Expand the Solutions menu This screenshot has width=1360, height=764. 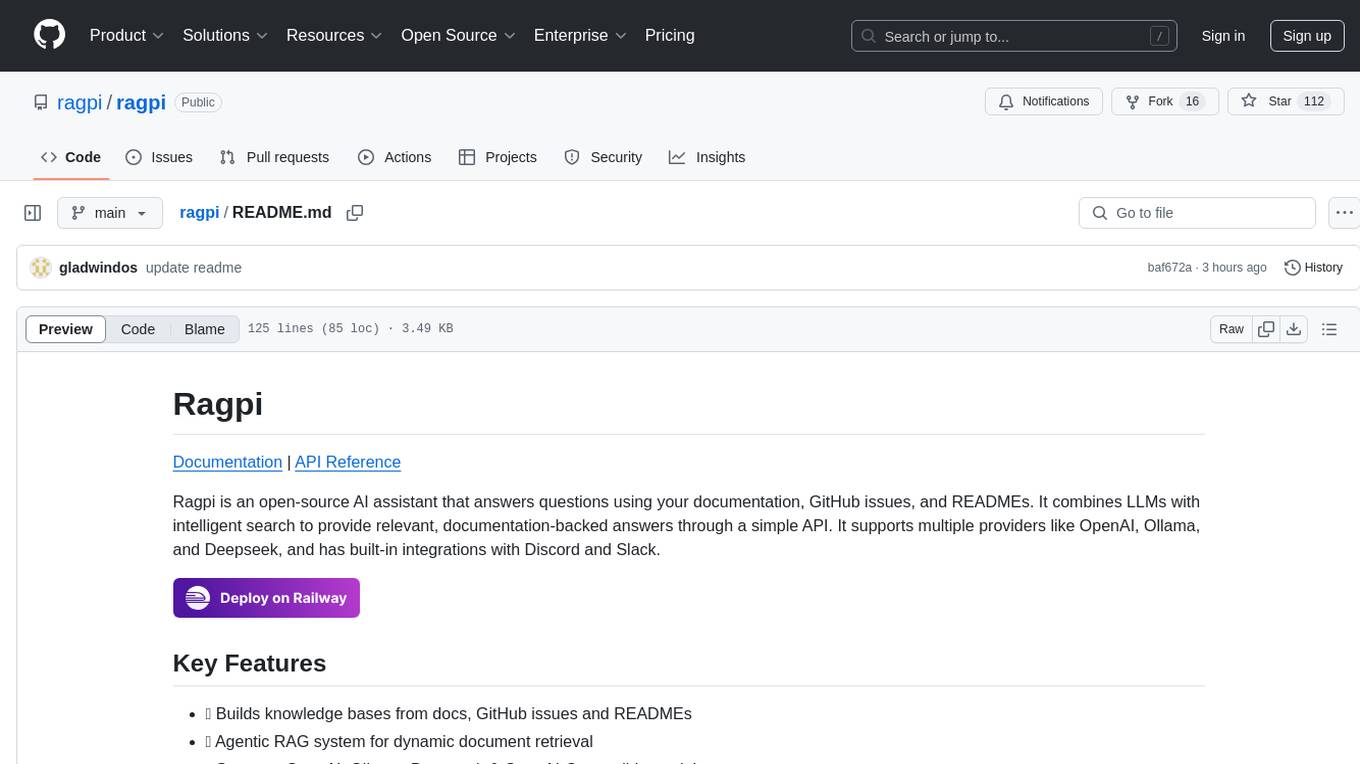(225, 35)
